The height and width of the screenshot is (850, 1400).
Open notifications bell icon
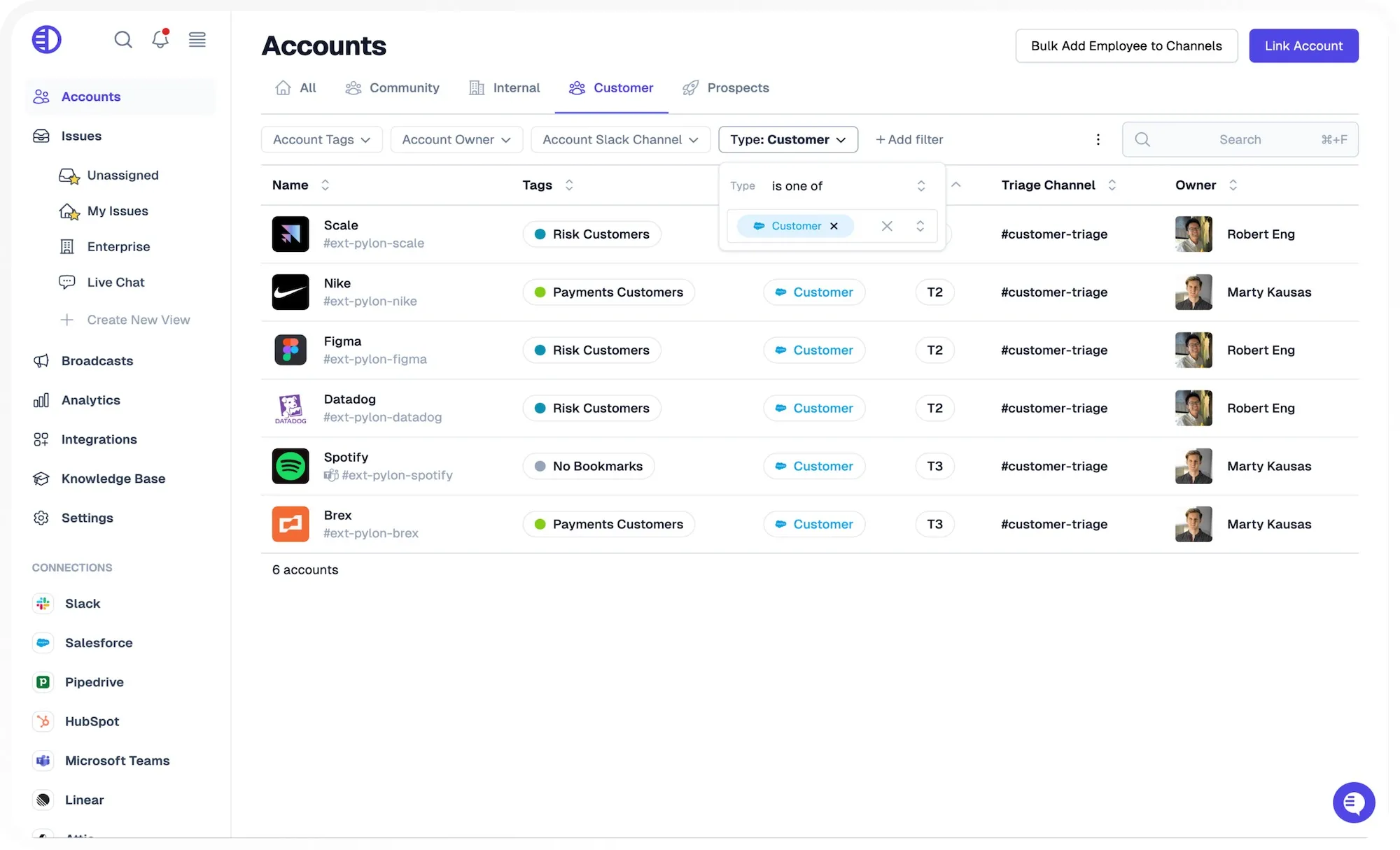pos(160,39)
